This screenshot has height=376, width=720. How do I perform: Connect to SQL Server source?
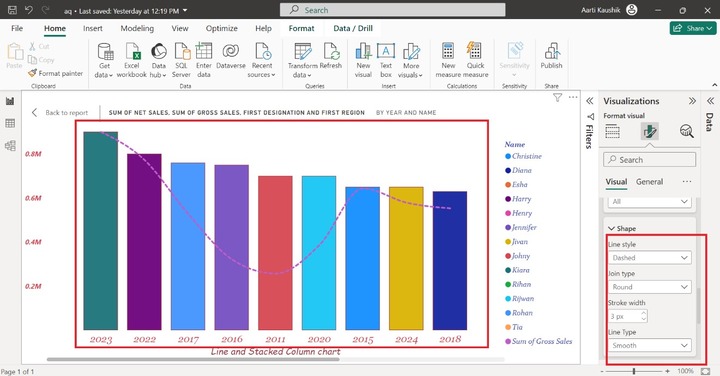click(181, 60)
